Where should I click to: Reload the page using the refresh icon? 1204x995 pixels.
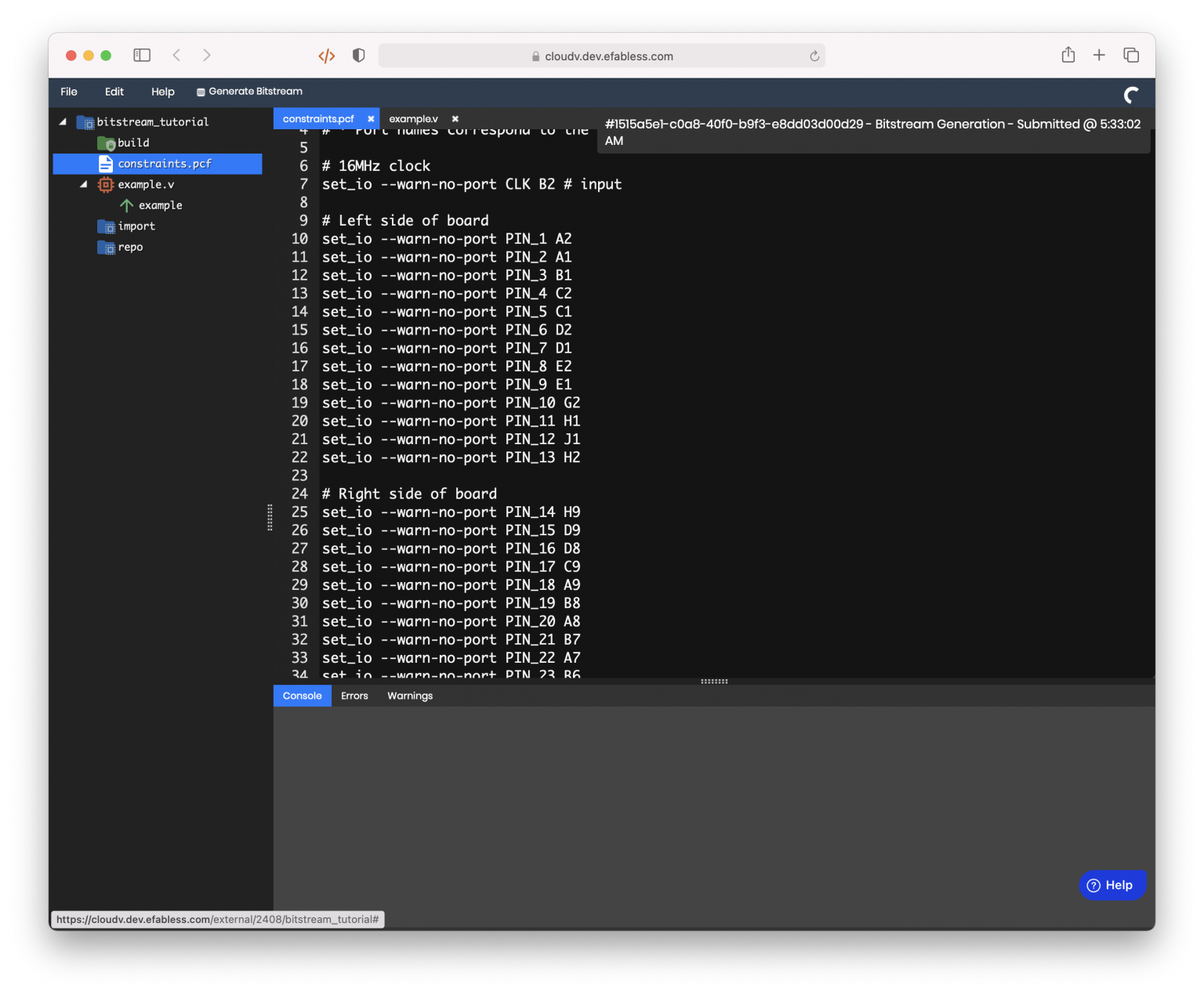point(814,56)
